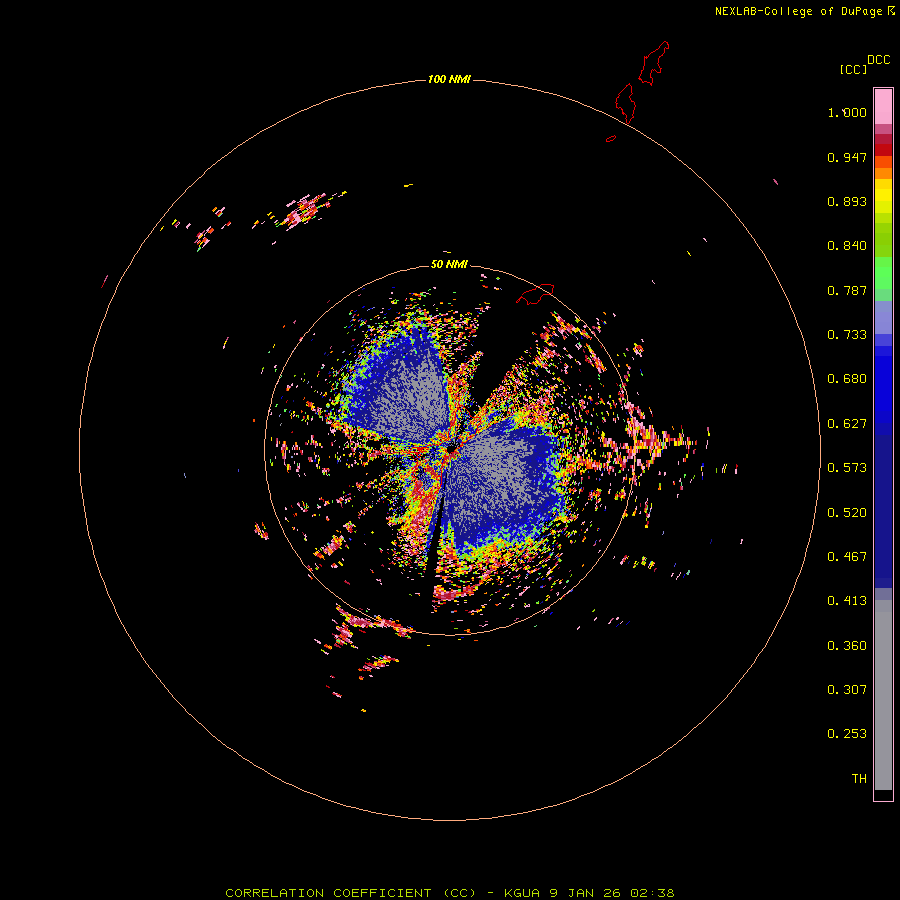Image resolution: width=900 pixels, height=900 pixels.
Task: Click the 0.307 legend value
Action: pos(847,690)
